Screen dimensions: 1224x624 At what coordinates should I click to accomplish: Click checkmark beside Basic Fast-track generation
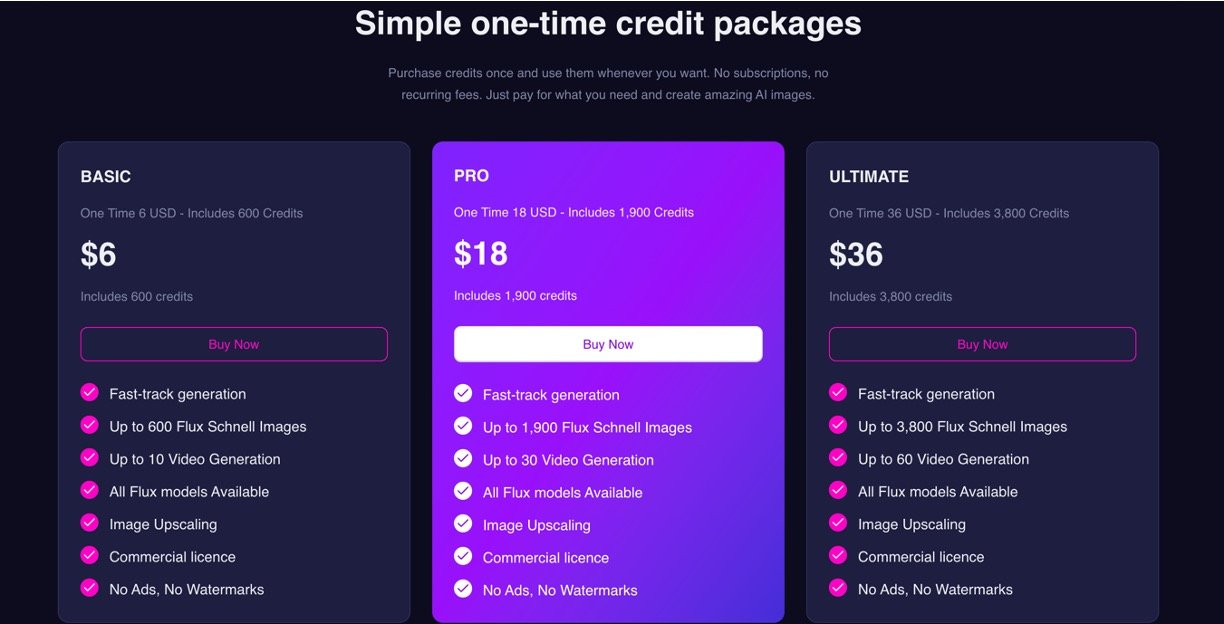(x=90, y=393)
